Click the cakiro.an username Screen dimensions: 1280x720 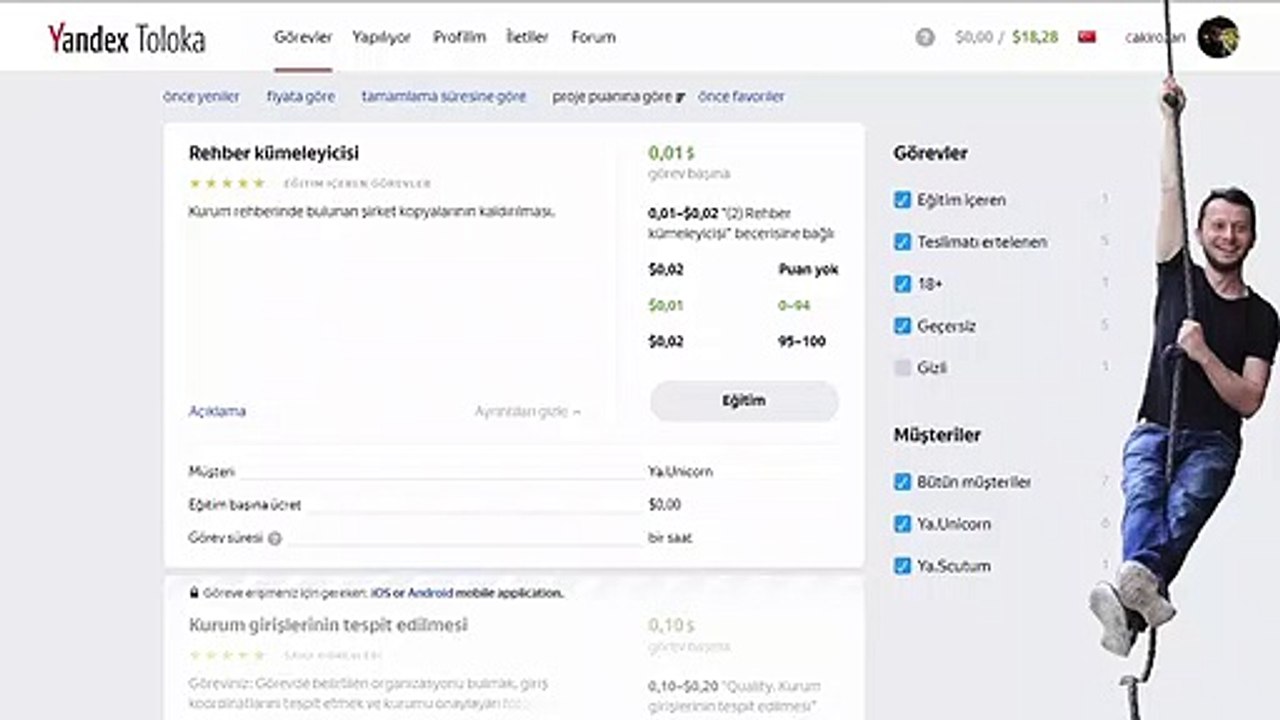(1155, 37)
